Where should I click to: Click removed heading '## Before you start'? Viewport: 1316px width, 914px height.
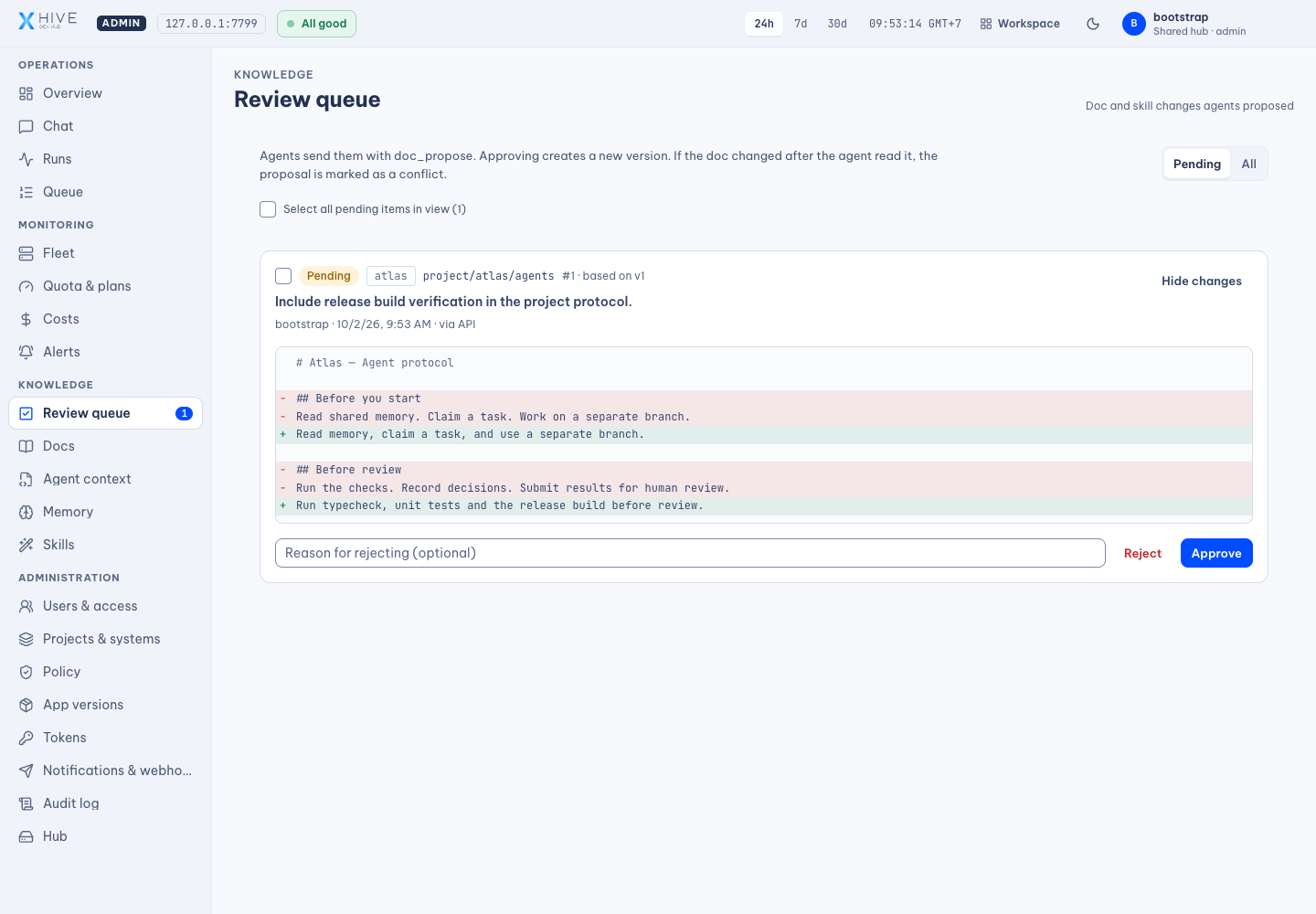point(764,399)
